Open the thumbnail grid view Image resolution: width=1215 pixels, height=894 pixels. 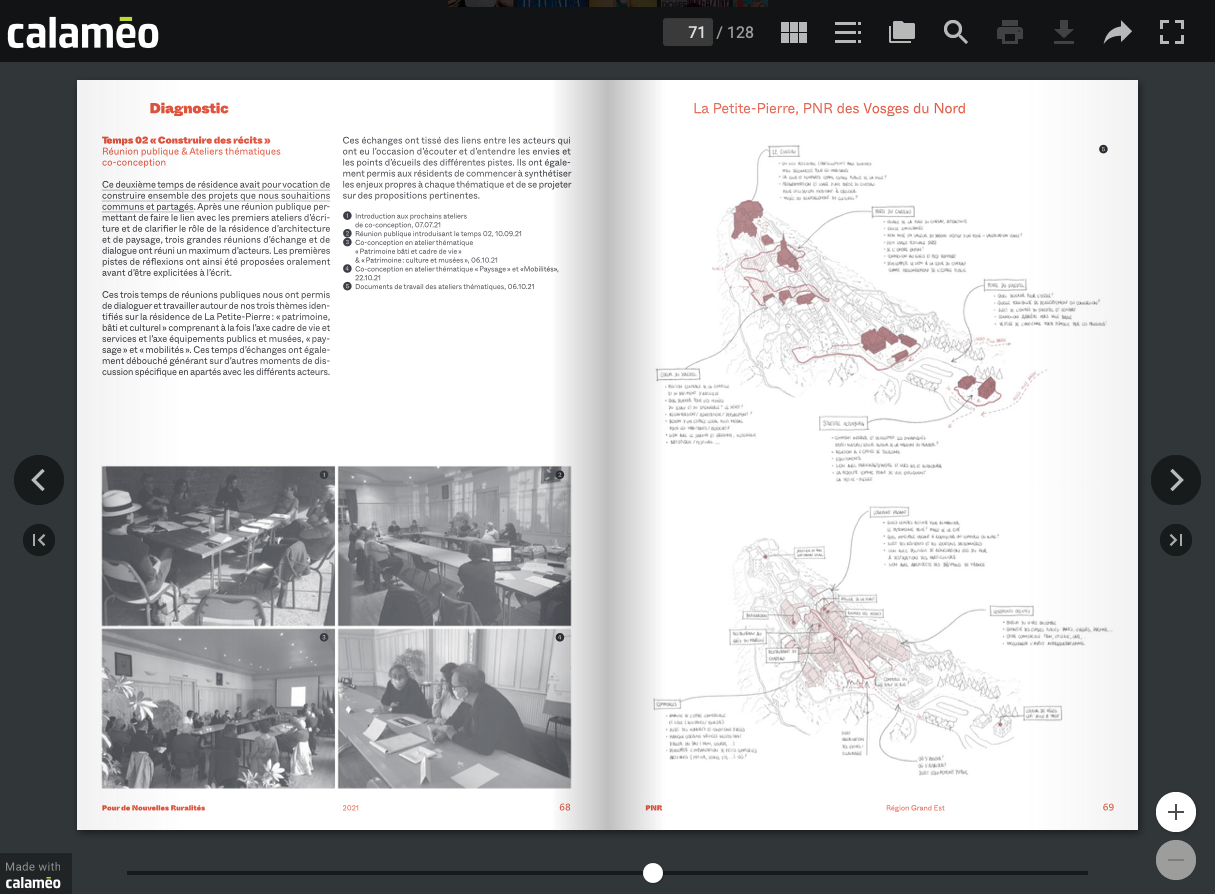(794, 32)
